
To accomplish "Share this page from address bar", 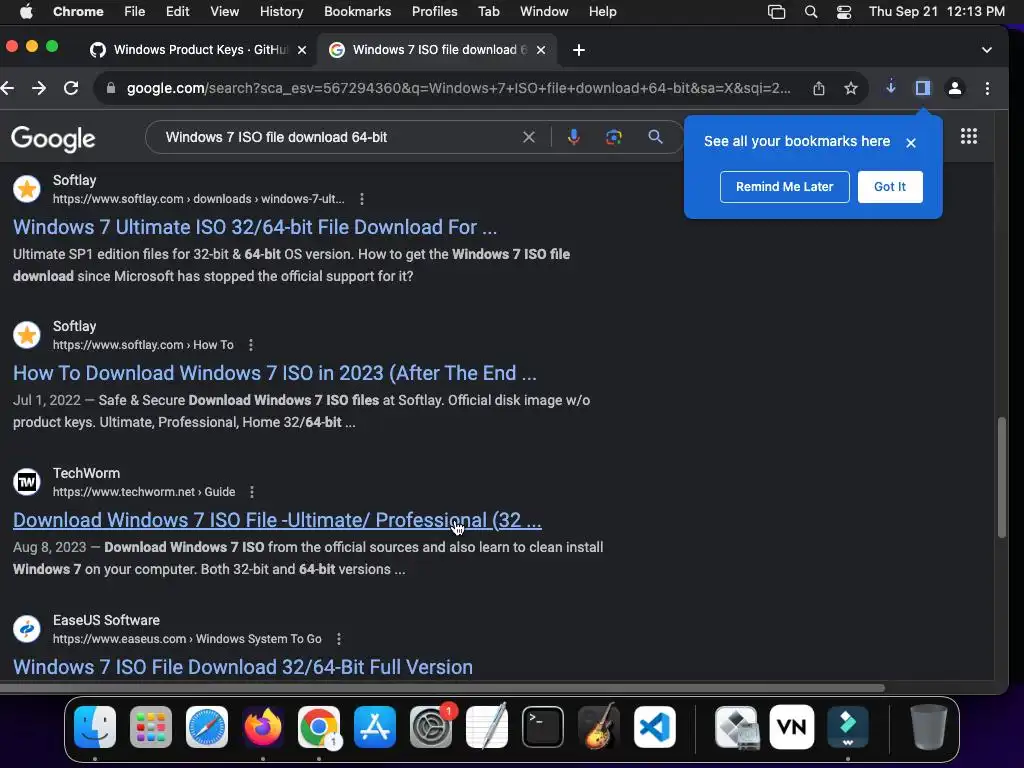I will [819, 88].
